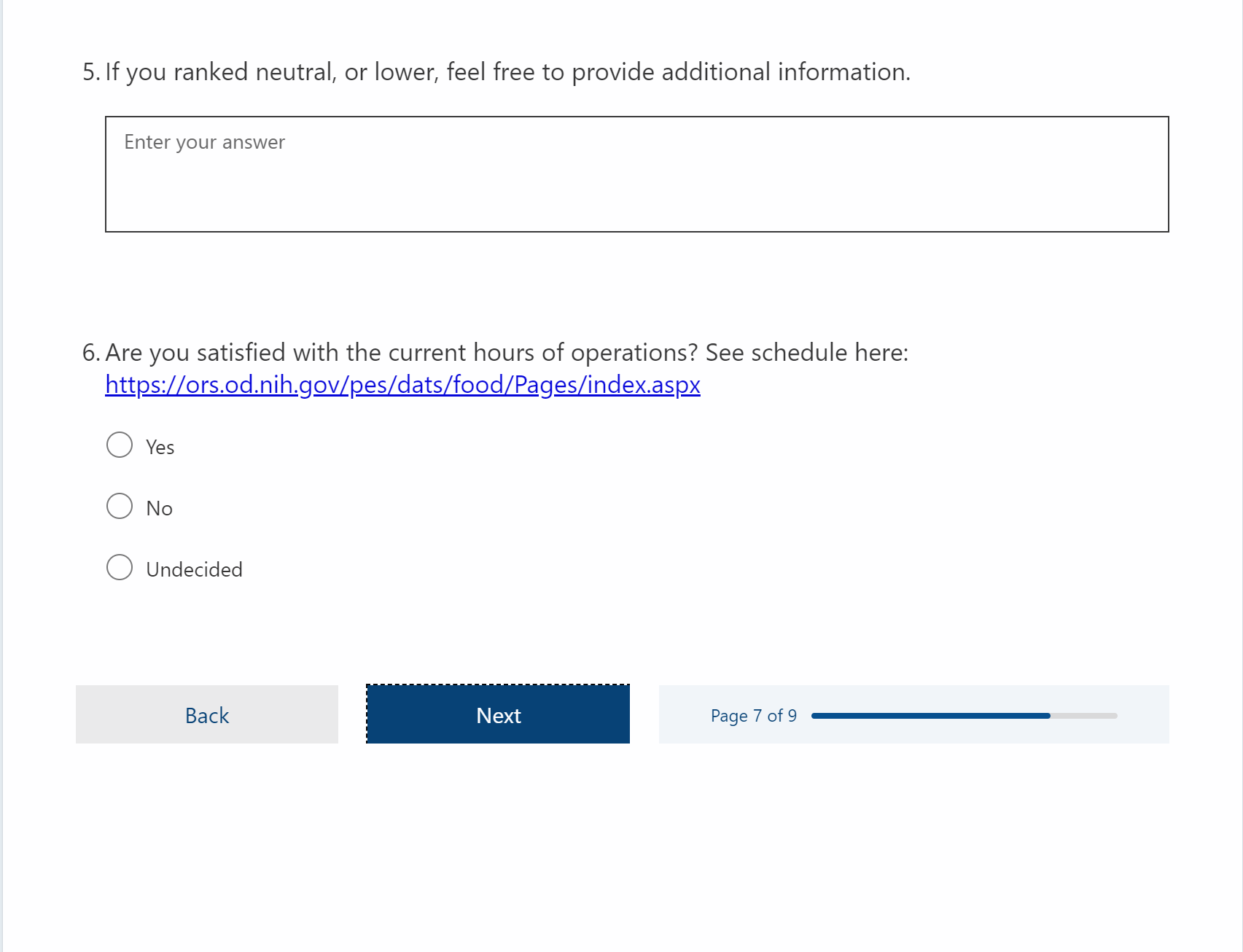The width and height of the screenshot is (1243, 952).
Task: Select the Yes radio button
Action: pos(120,445)
